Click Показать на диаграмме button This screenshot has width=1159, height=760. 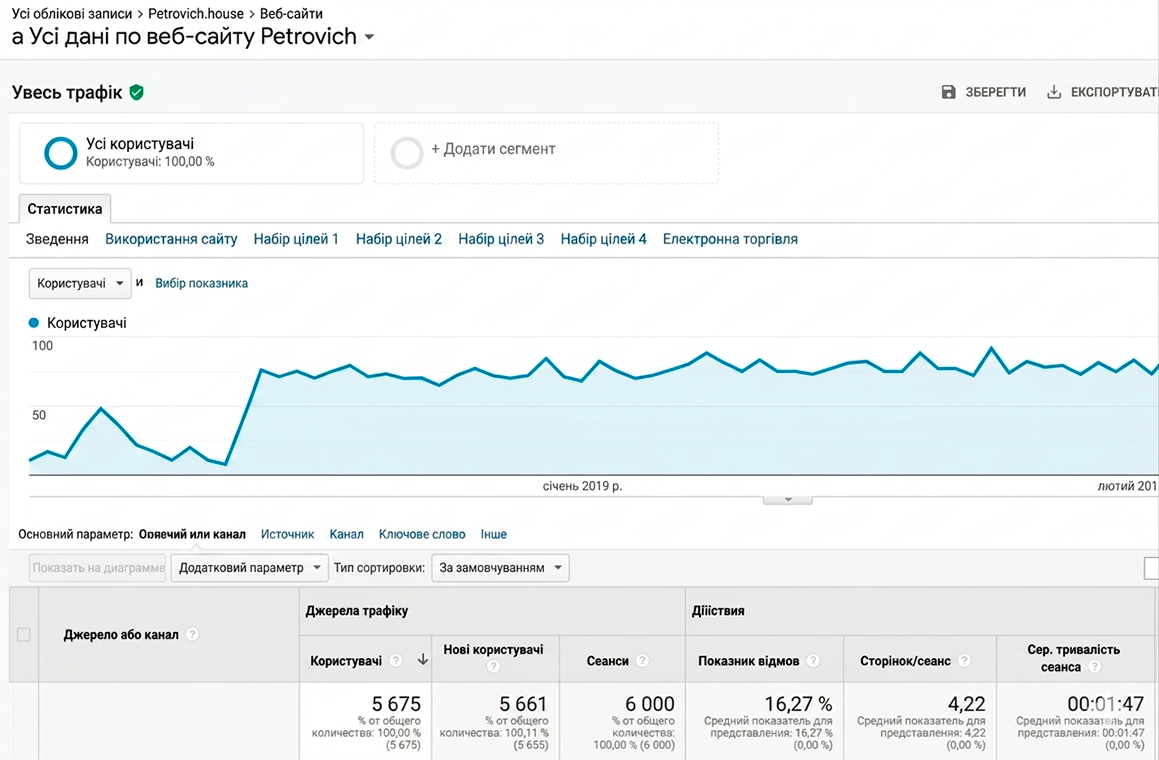[x=98, y=568]
